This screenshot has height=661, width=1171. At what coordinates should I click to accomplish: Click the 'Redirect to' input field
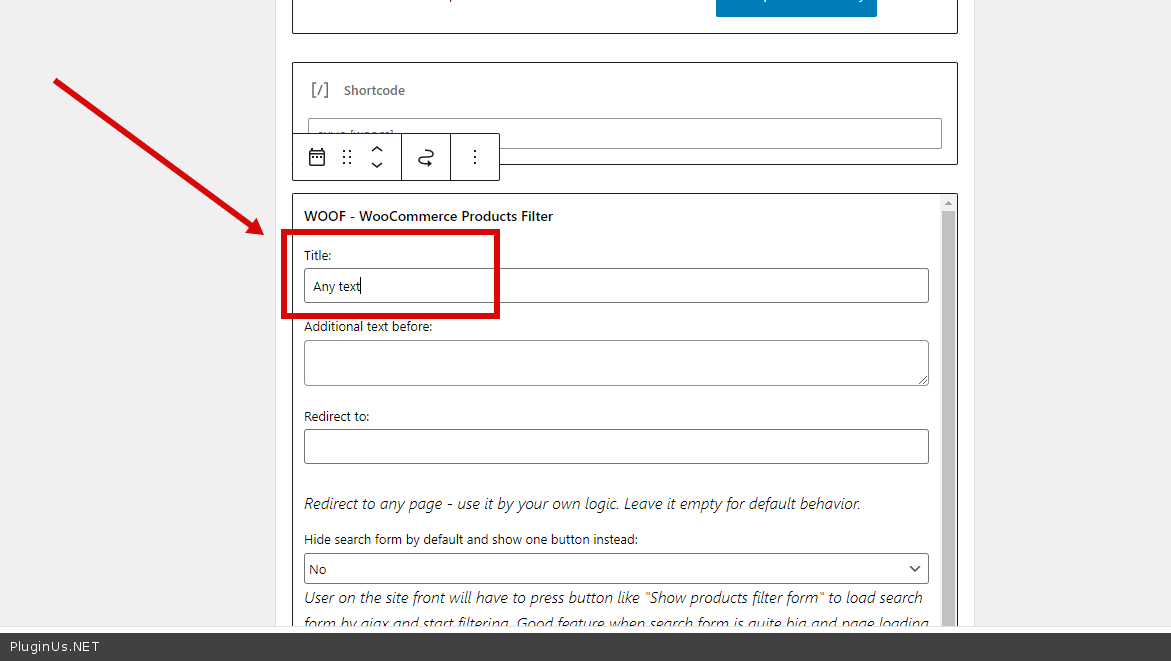(x=616, y=446)
